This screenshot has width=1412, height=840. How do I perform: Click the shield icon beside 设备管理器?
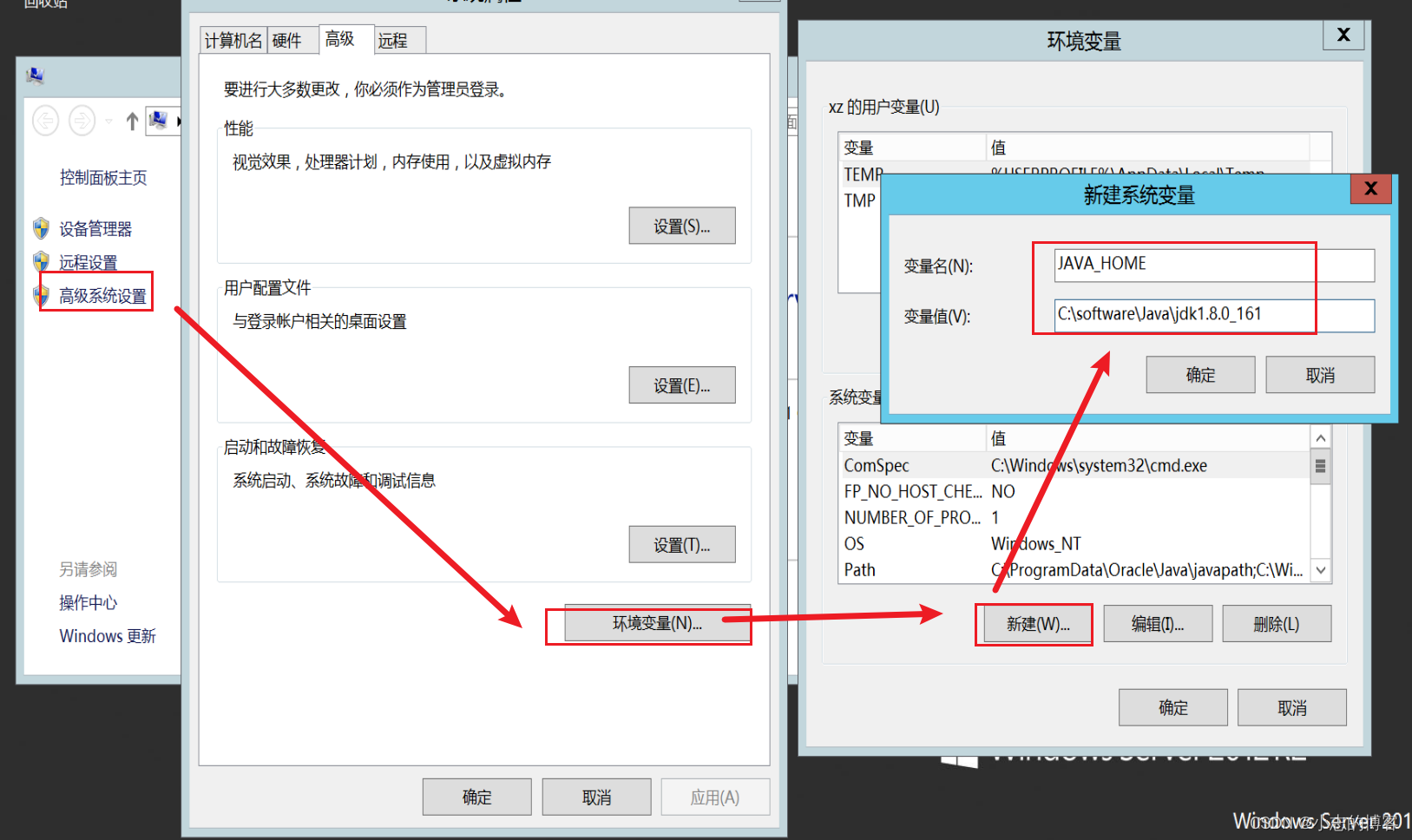(41, 228)
